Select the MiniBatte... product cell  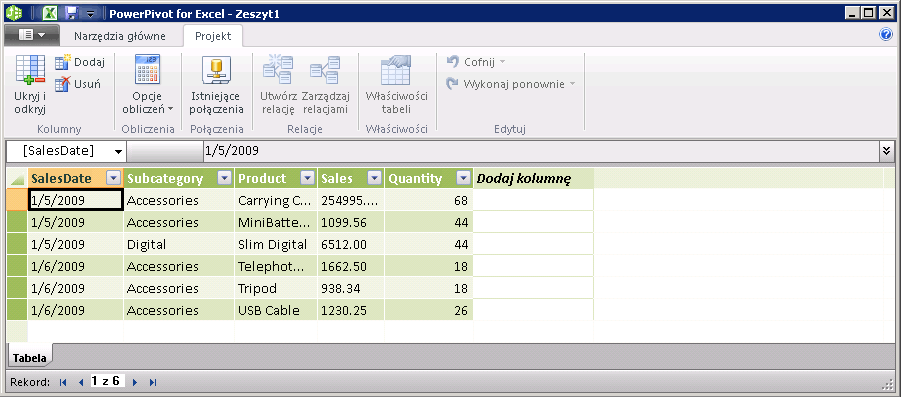[276, 222]
